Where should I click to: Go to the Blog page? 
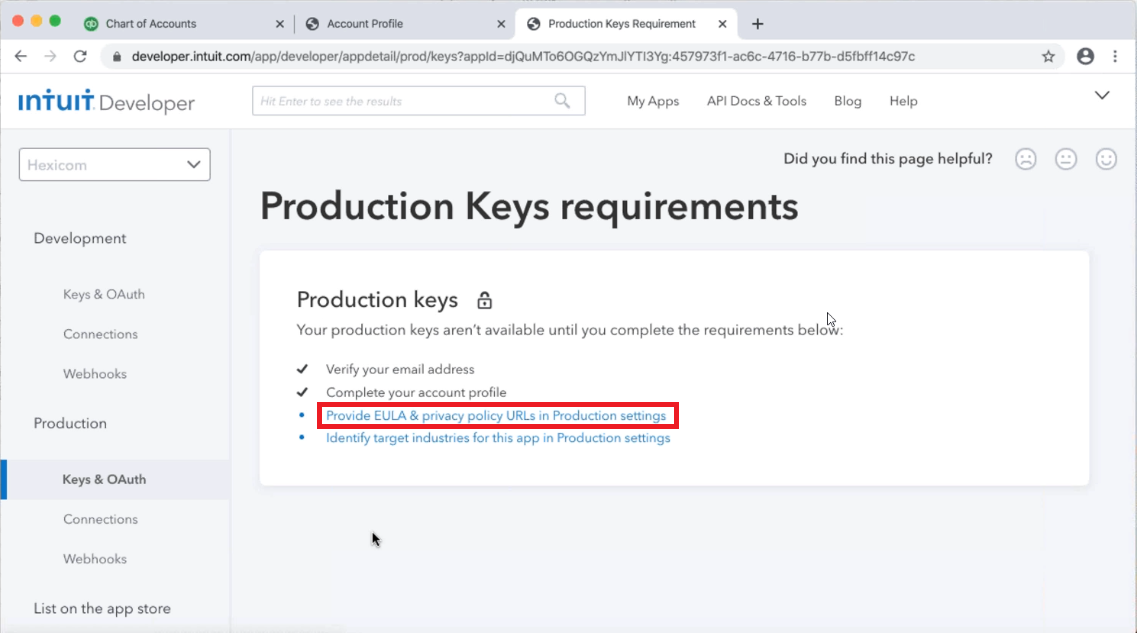click(x=848, y=101)
